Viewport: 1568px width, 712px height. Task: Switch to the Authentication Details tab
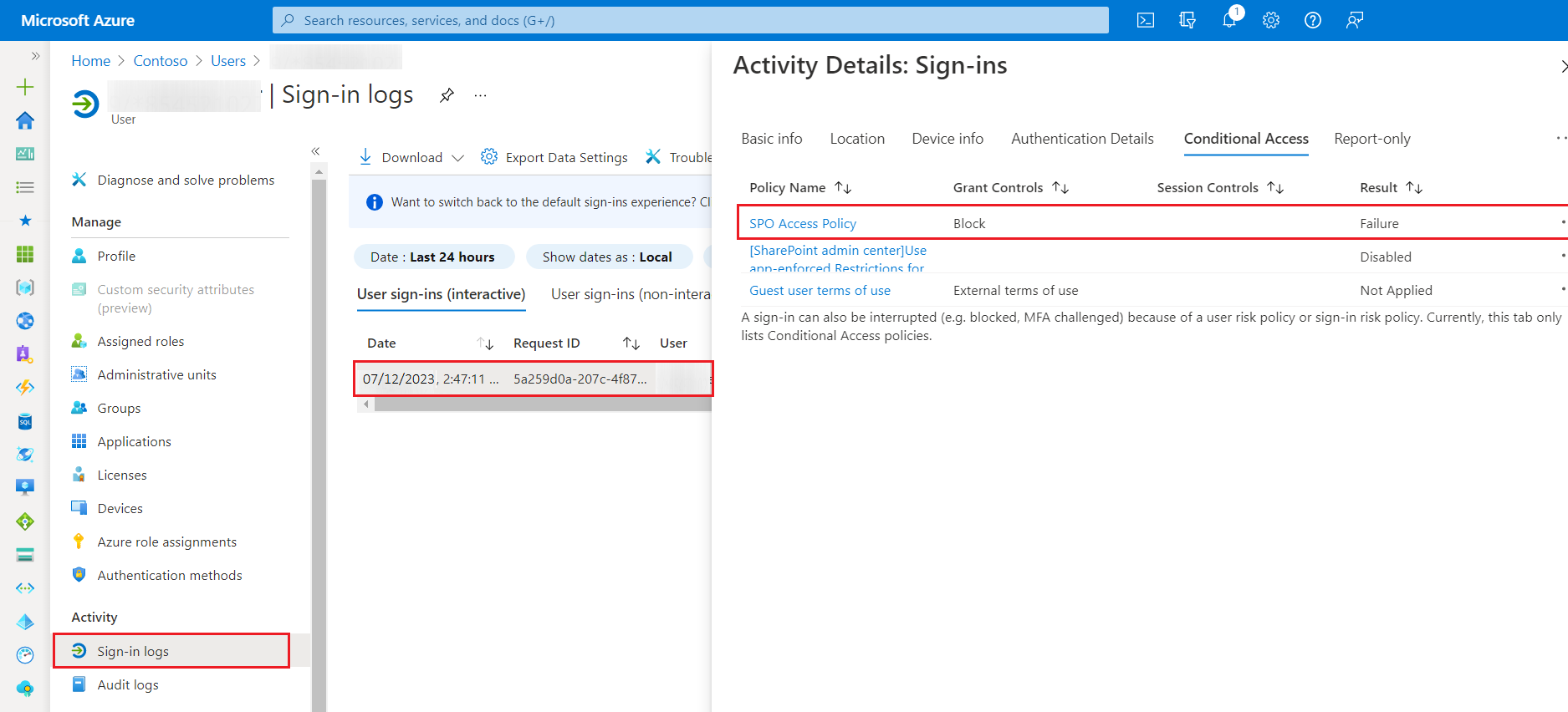click(x=1082, y=139)
